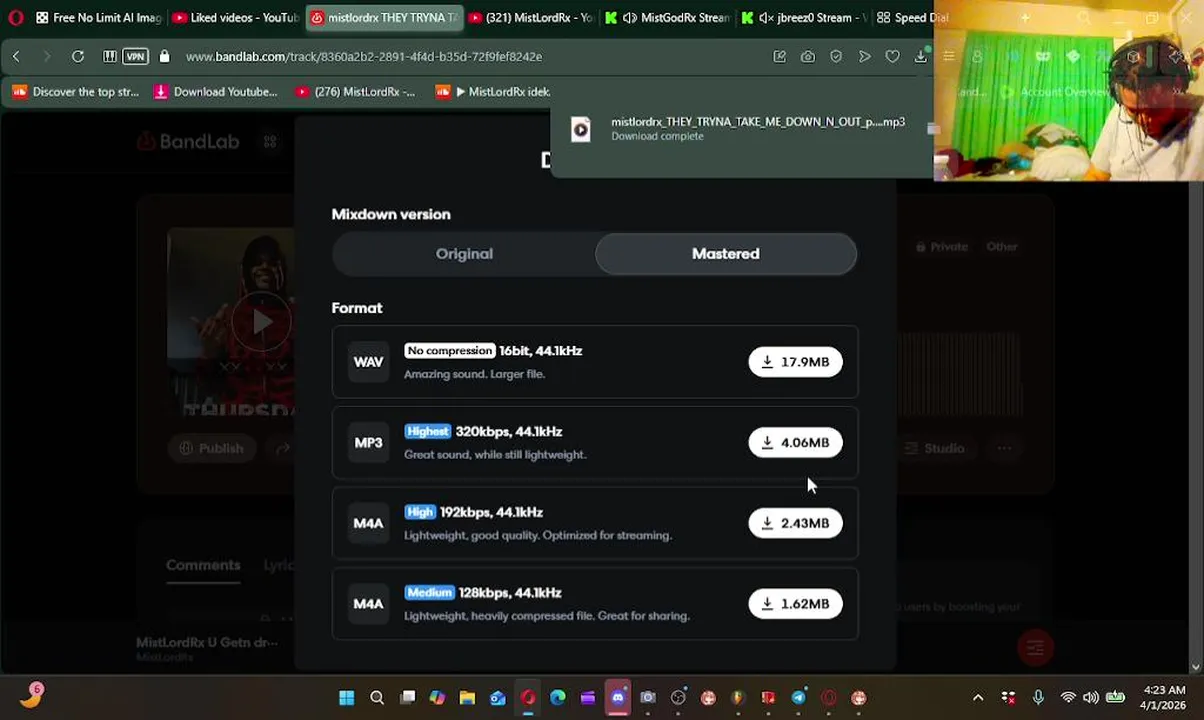Download the 2.43MB M4A file
Image resolution: width=1204 pixels, height=720 pixels.
point(795,523)
